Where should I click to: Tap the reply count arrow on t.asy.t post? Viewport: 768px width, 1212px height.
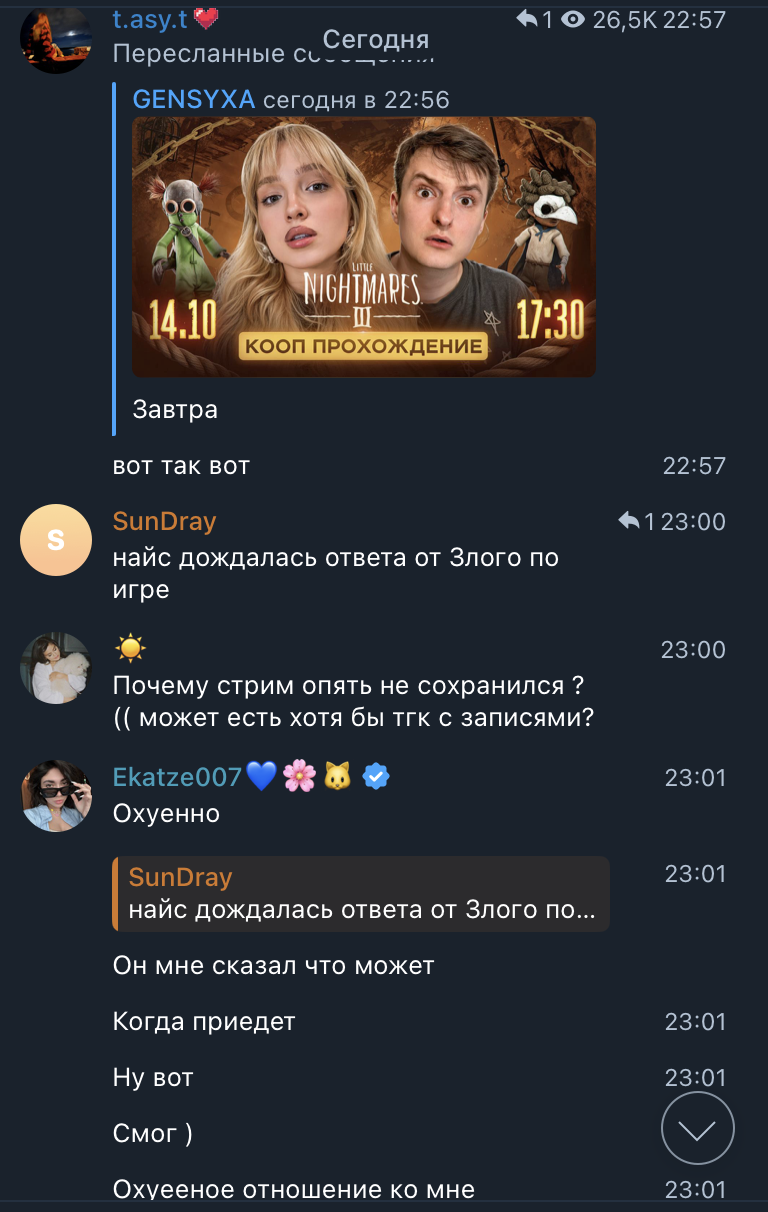click(533, 18)
